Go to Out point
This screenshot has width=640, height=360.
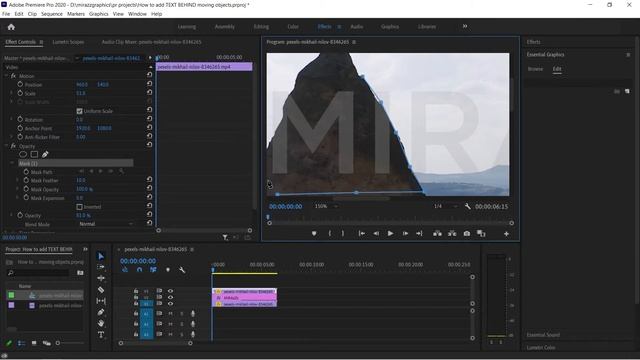pos(419,233)
